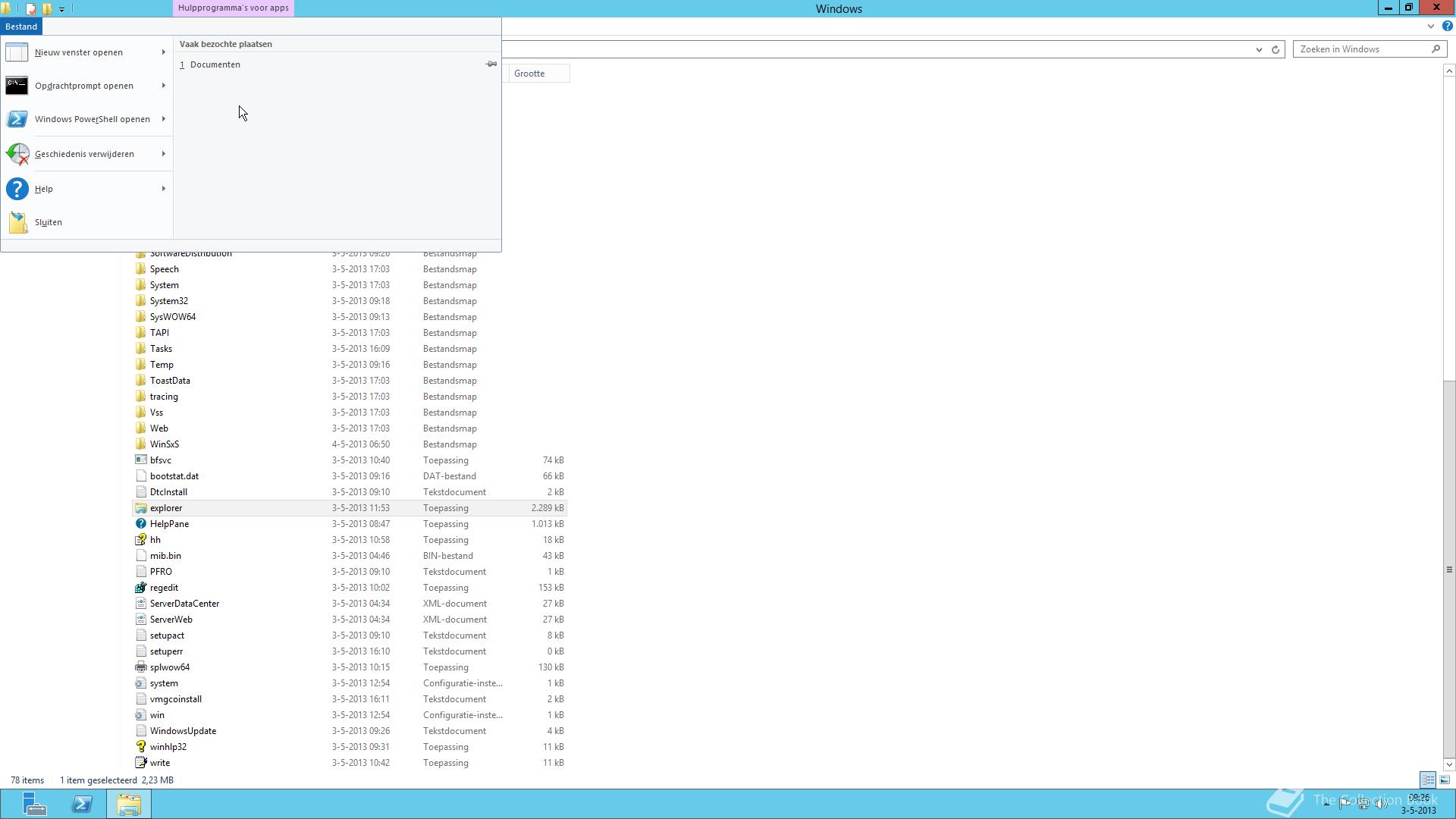
Task: Open the Help menu entry
Action: tap(87, 189)
